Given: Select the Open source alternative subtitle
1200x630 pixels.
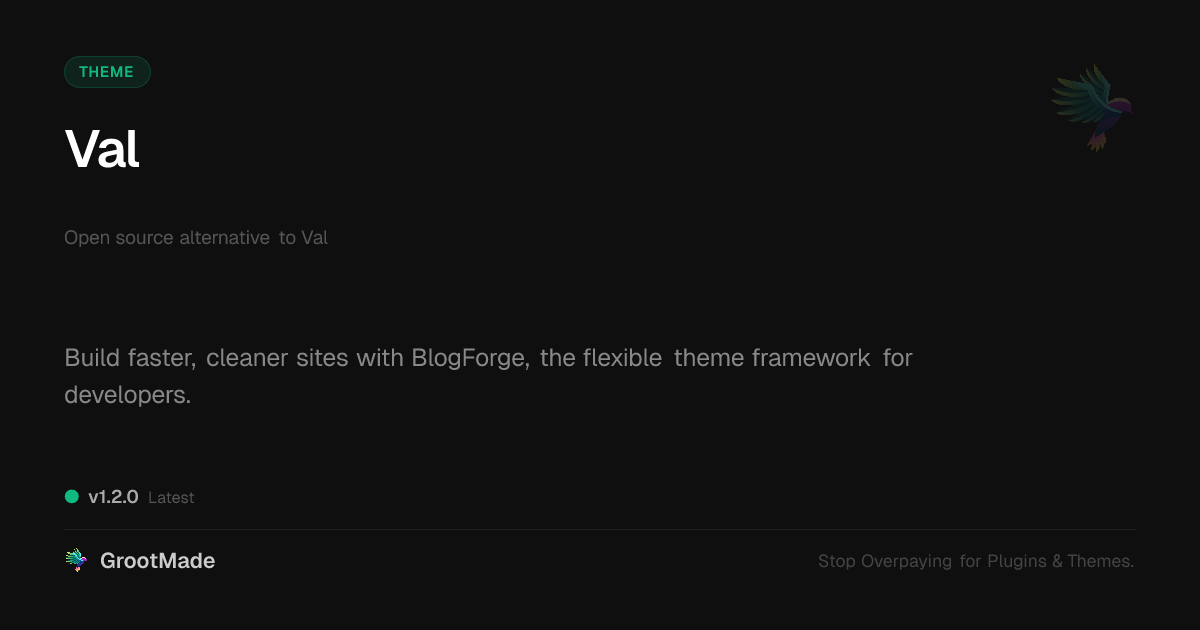Looking at the screenshot, I should point(196,238).
